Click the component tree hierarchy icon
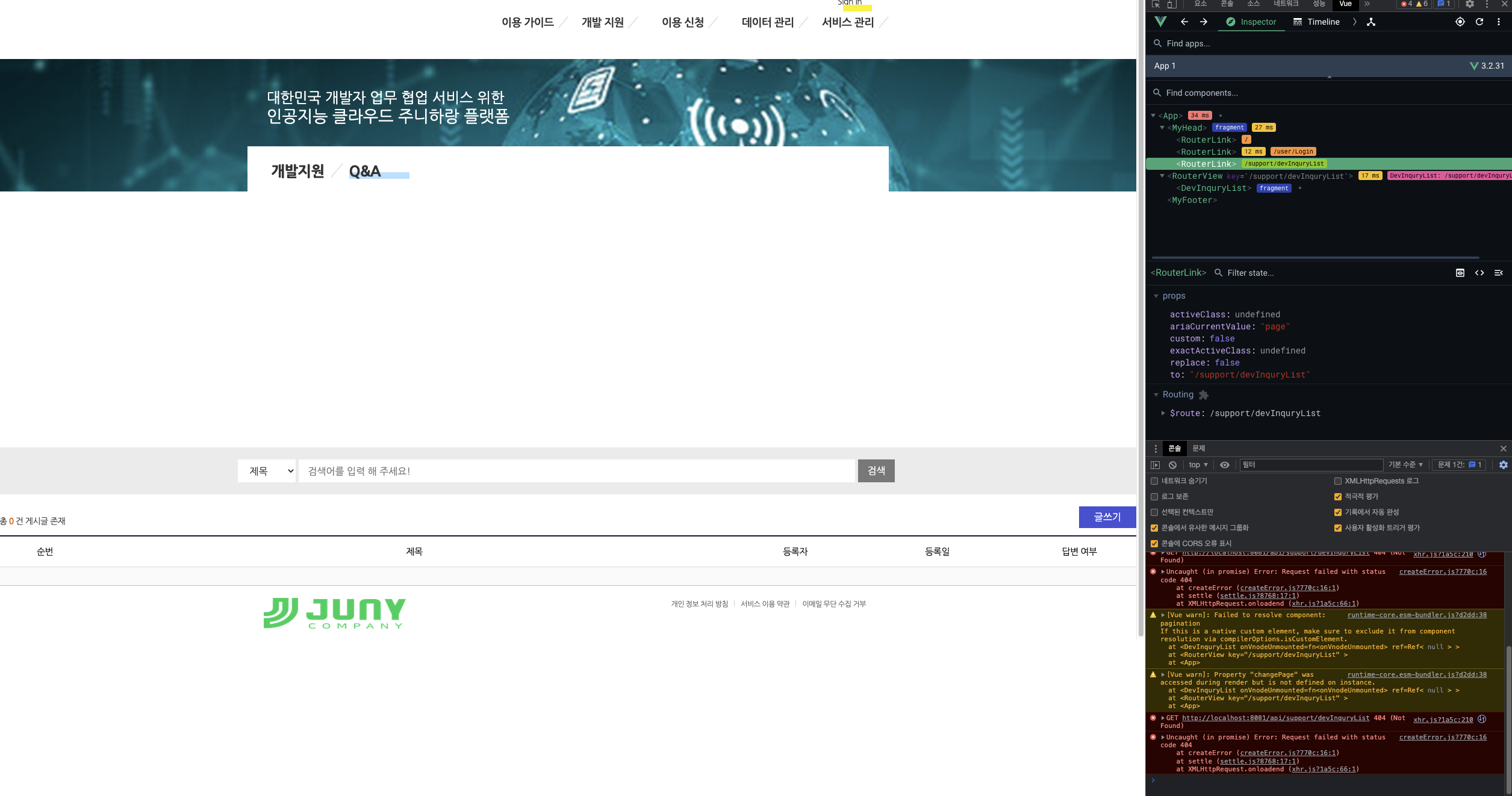Viewport: 1512px width, 796px height. click(1371, 22)
